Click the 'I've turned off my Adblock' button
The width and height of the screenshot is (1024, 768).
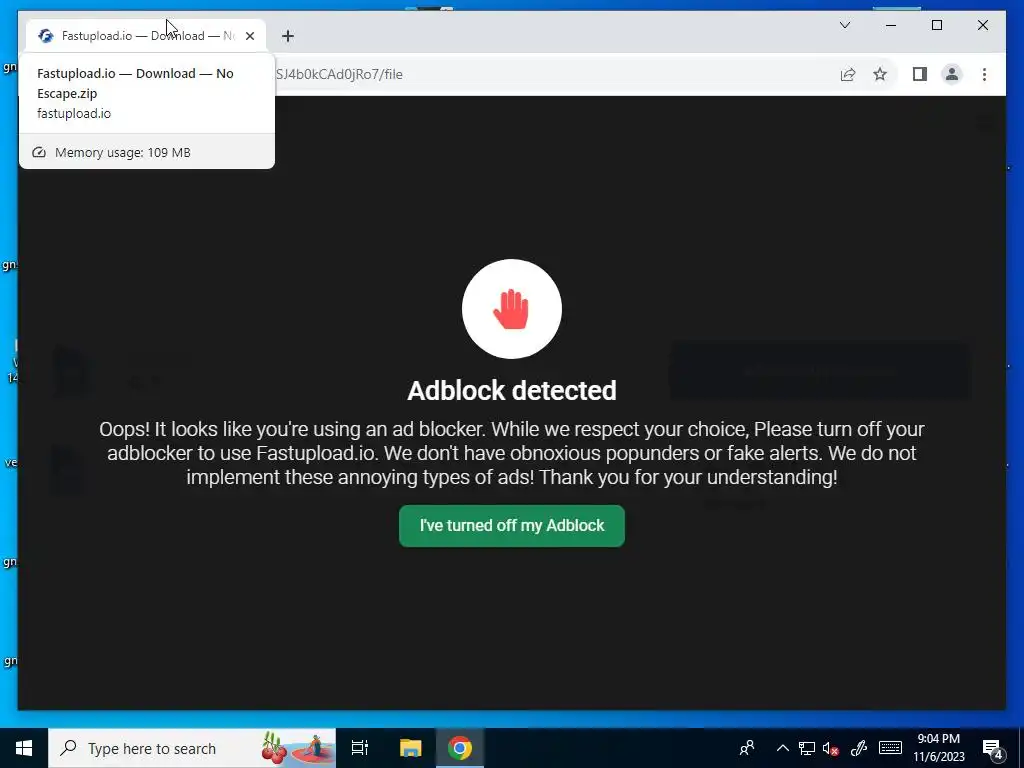pyautogui.click(x=511, y=526)
